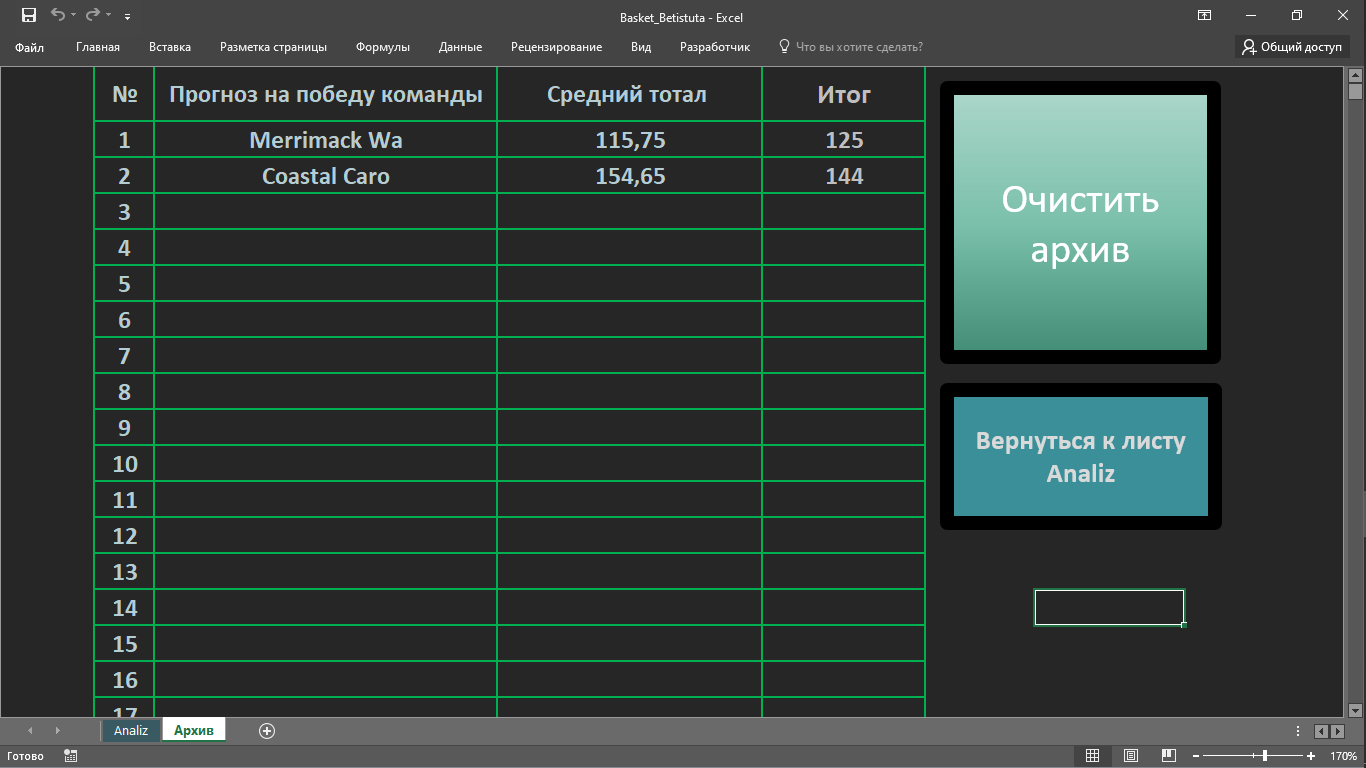Open the Разработчик ribbon tab
Viewport: 1366px width, 768px height.
point(715,47)
